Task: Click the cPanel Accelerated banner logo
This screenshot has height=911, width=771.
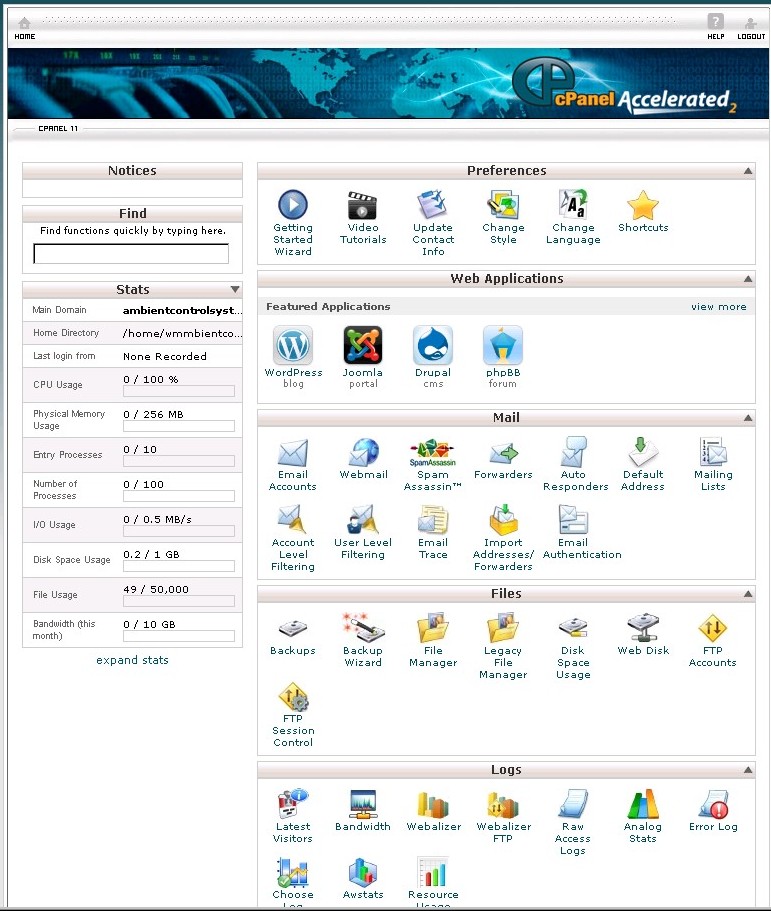Action: pyautogui.click(x=626, y=86)
